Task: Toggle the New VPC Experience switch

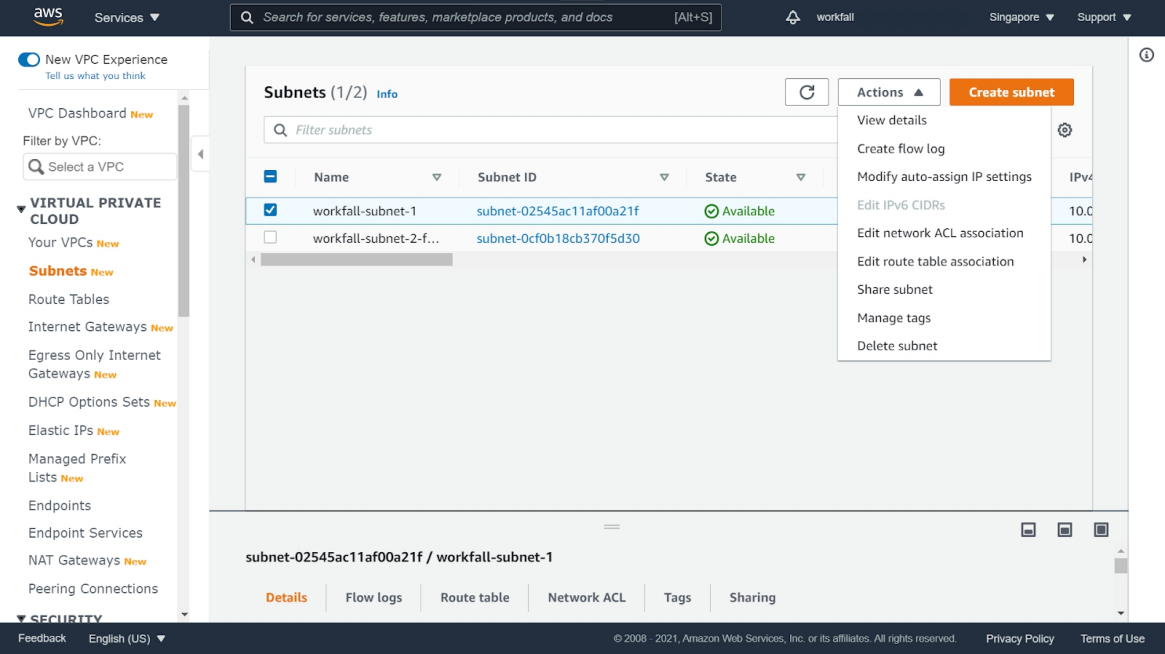Action: [29, 60]
